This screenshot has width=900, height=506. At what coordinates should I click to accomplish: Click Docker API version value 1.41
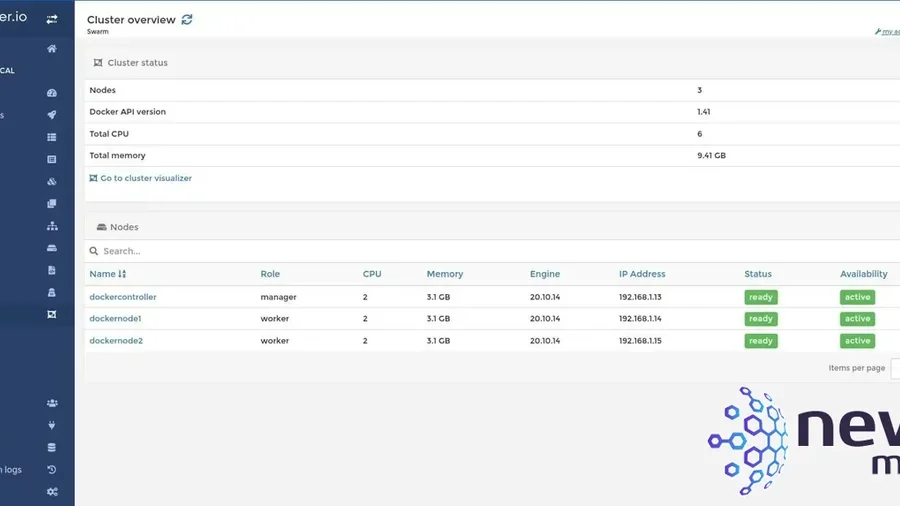[704, 112]
